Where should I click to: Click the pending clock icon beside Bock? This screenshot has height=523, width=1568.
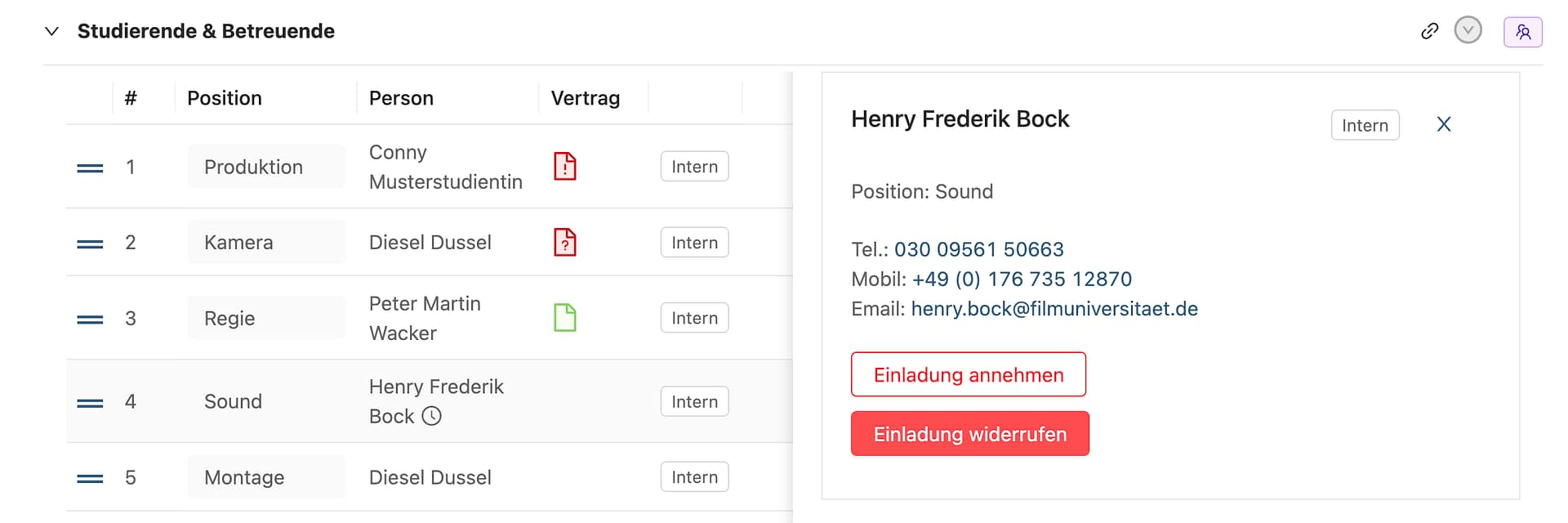(432, 416)
